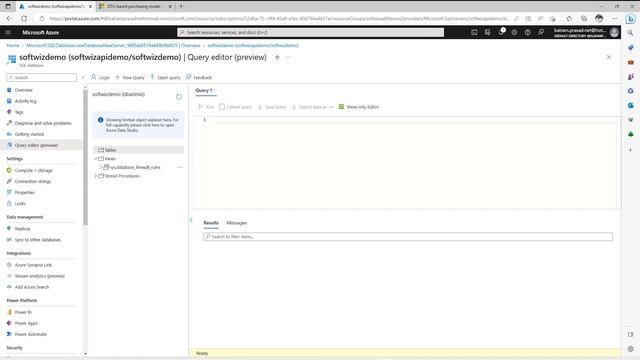Open Tags in the resource menu
640x360 pixels.
(x=19, y=112)
